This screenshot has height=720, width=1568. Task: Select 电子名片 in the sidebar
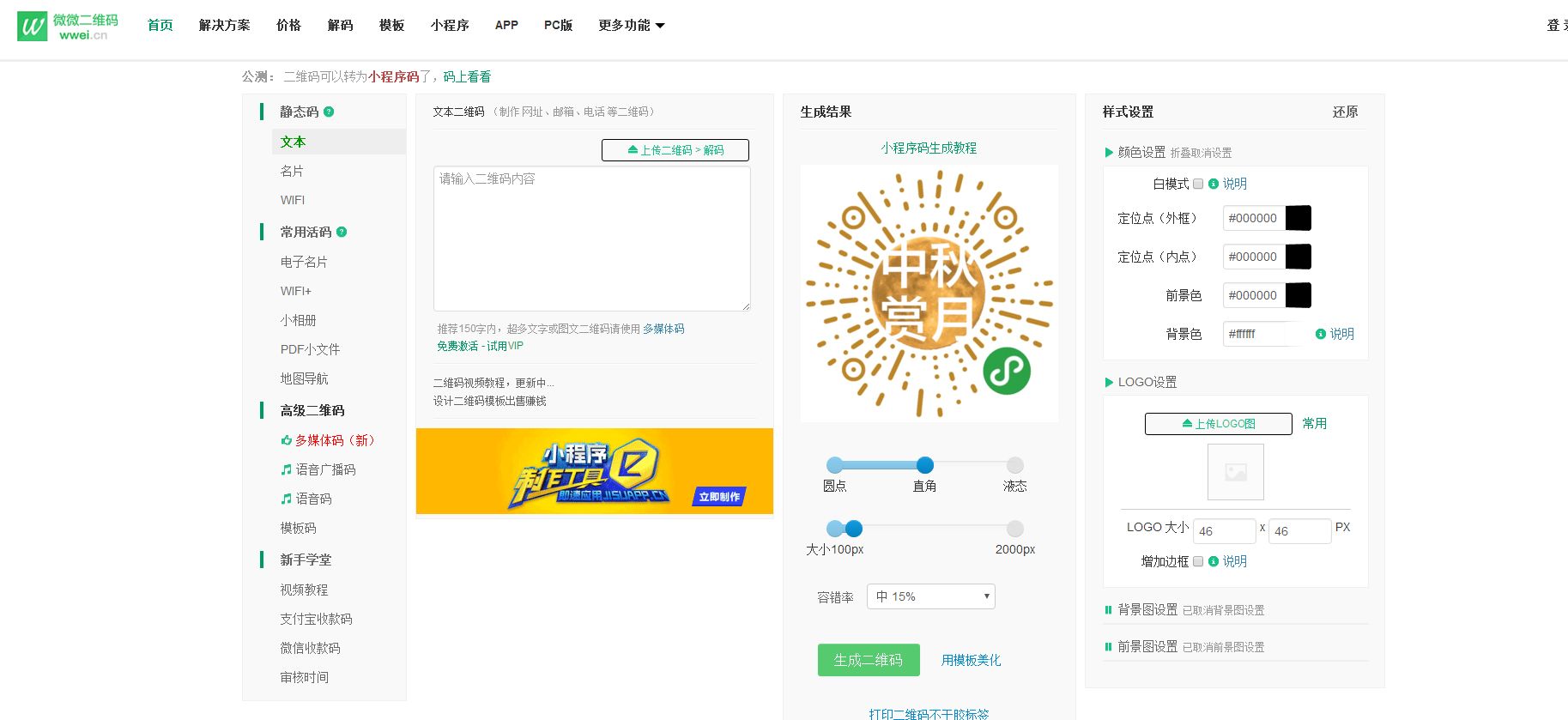(x=304, y=262)
